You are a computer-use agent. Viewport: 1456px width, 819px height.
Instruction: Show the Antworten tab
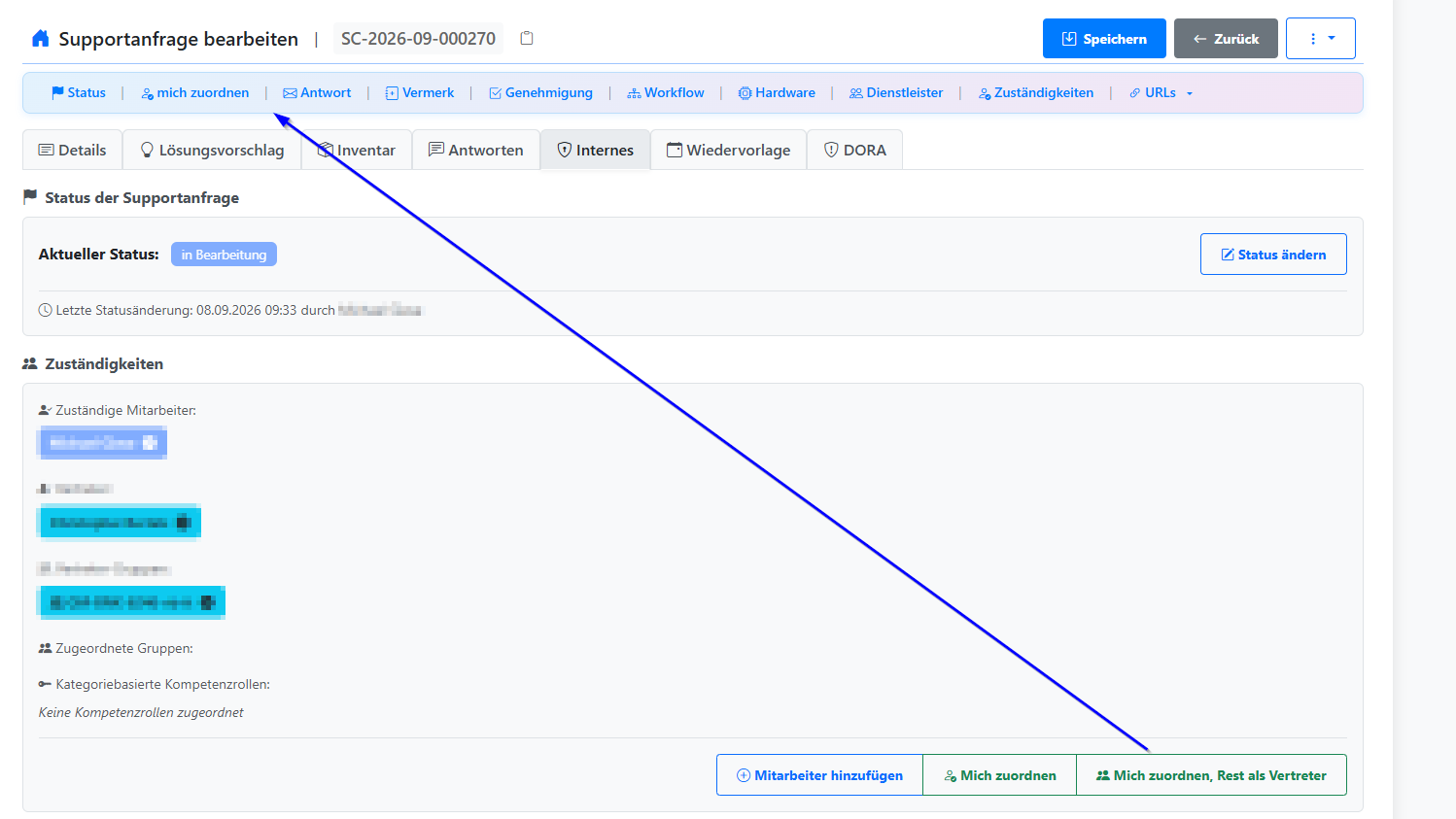pyautogui.click(x=476, y=150)
